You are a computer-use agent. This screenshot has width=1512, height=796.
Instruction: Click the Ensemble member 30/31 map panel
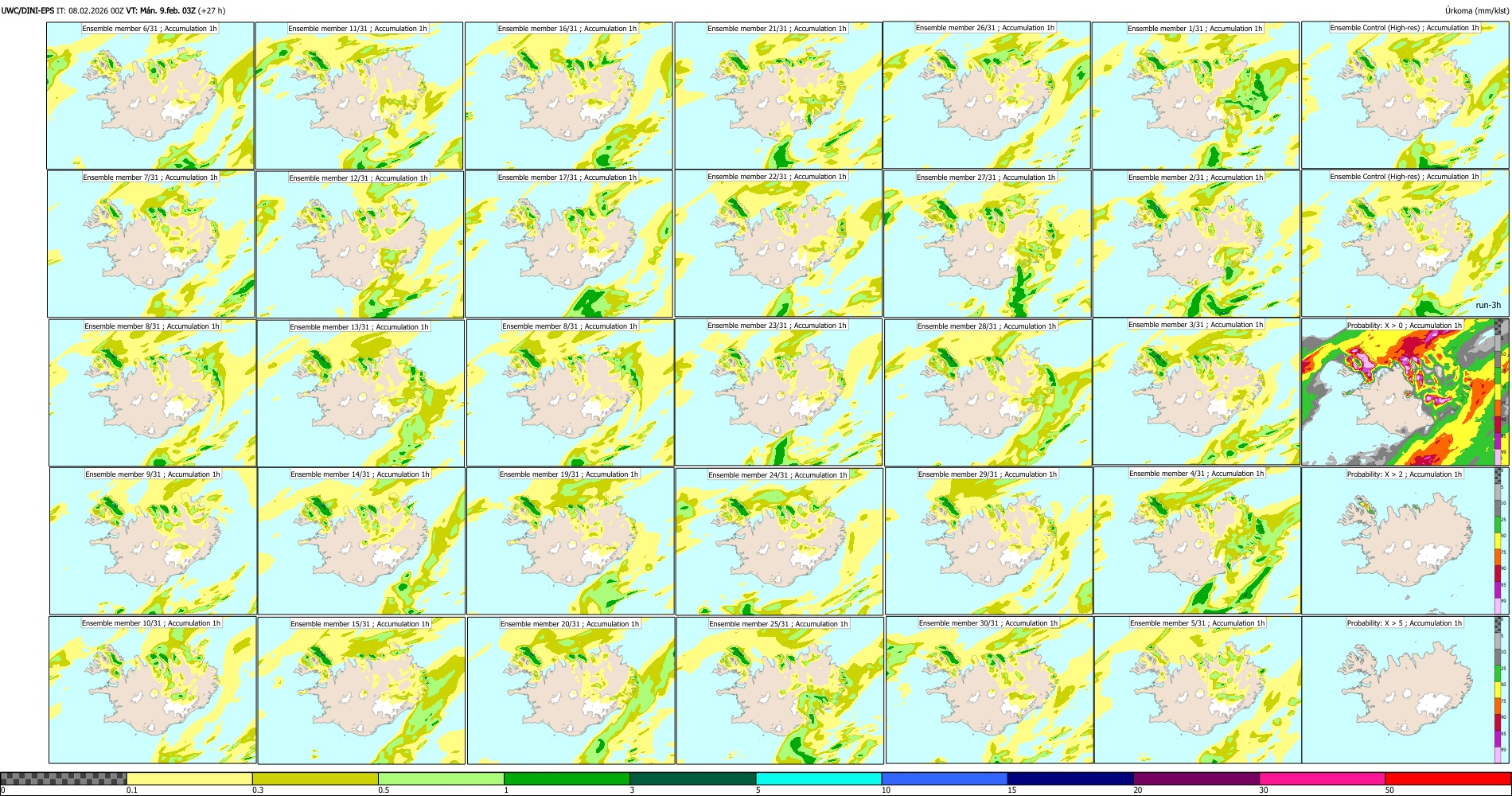click(989, 690)
